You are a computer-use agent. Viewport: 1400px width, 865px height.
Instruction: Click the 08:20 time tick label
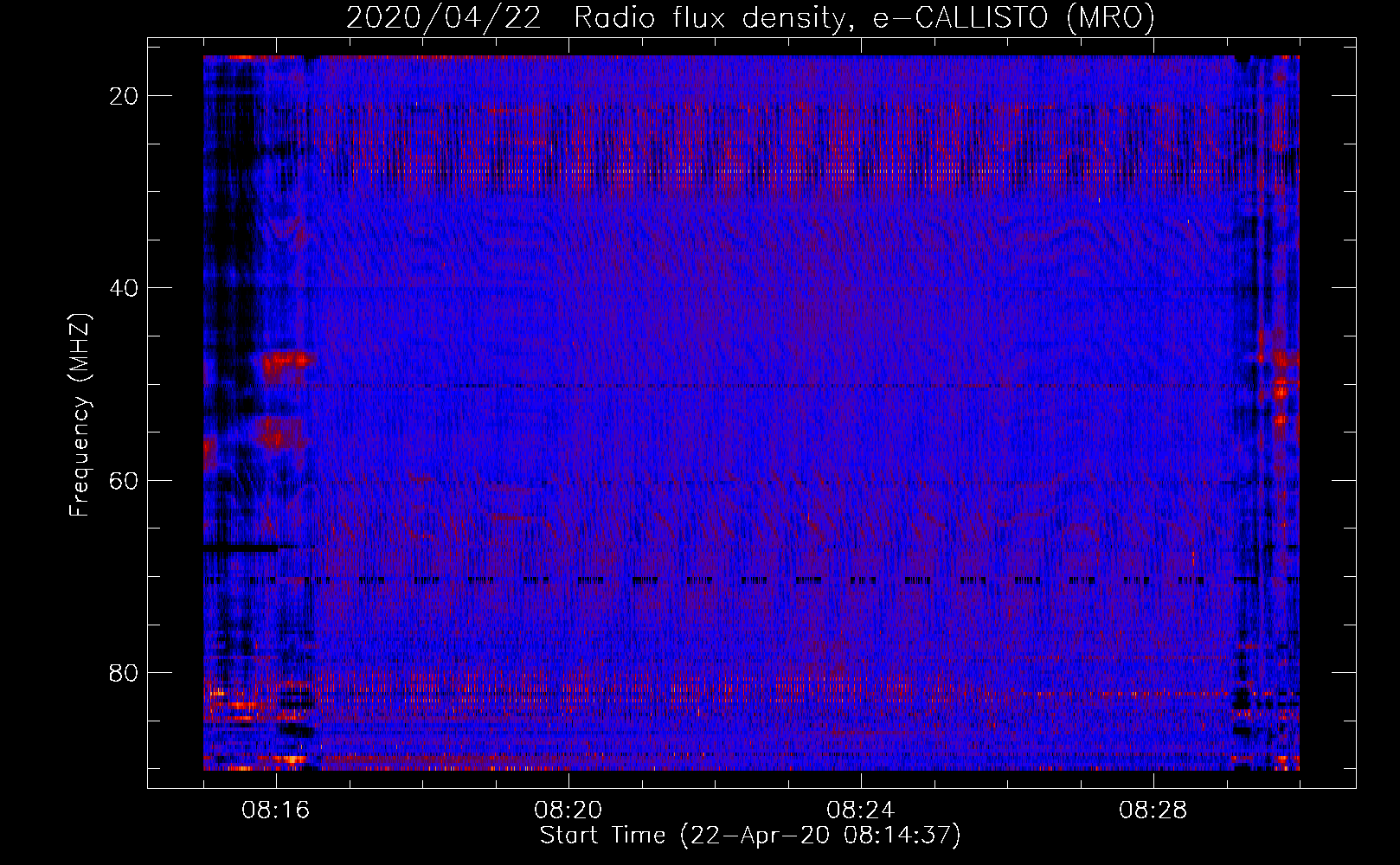(568, 811)
